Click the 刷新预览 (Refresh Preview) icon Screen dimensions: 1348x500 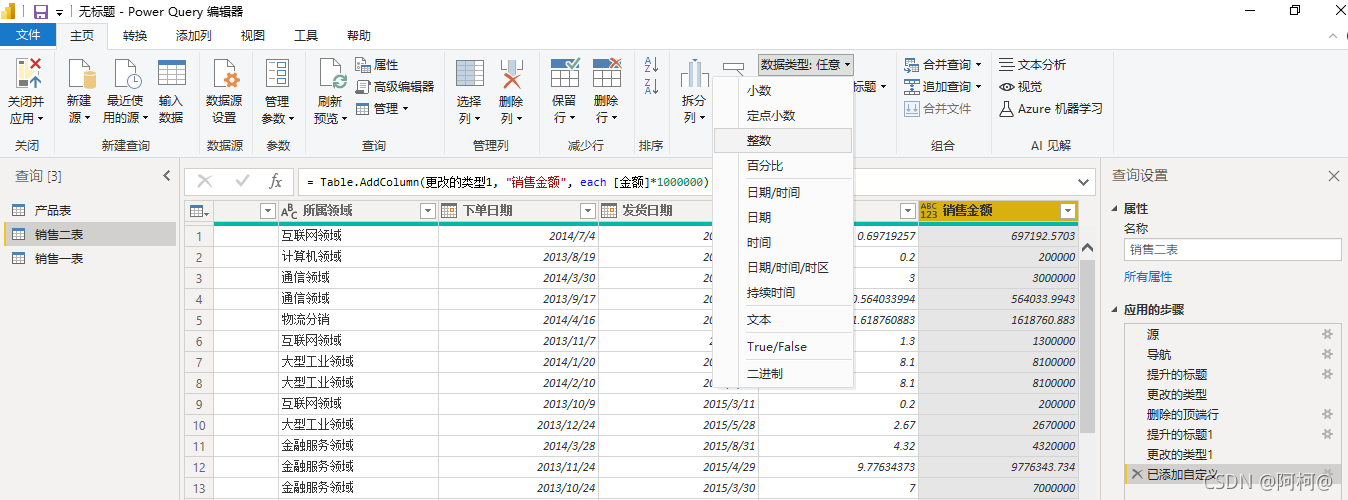click(333, 73)
